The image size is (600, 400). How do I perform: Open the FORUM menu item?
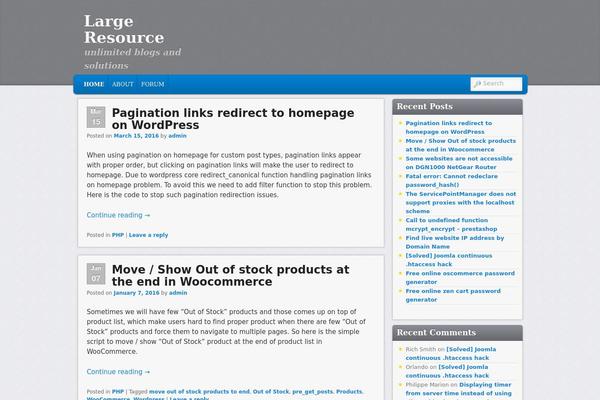point(152,84)
